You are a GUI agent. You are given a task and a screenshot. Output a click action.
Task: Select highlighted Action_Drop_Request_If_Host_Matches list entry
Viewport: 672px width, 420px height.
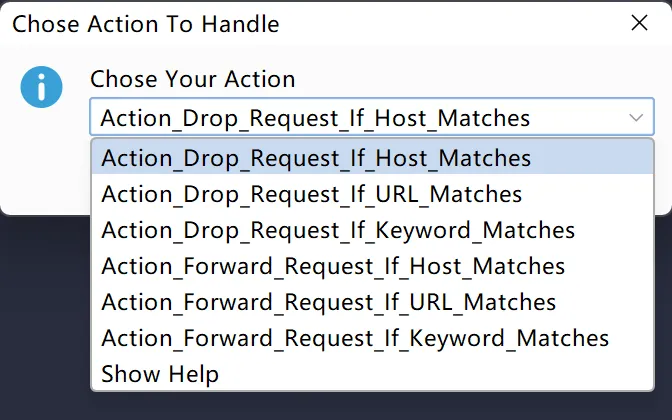pos(316,158)
